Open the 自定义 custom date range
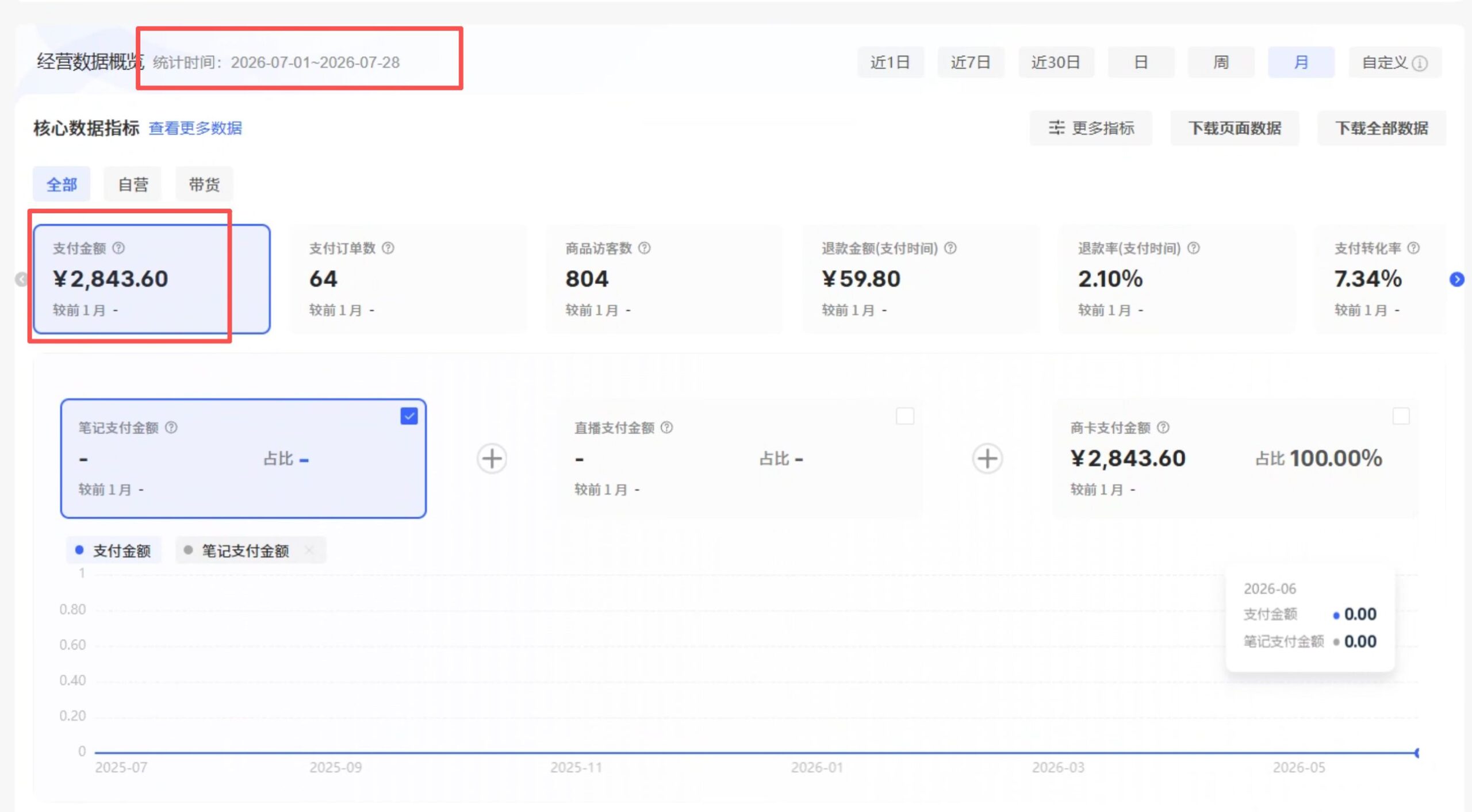 [1395, 62]
